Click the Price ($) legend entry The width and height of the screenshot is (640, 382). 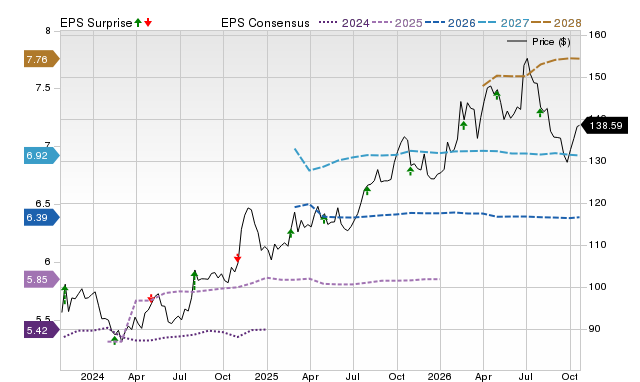(539, 42)
